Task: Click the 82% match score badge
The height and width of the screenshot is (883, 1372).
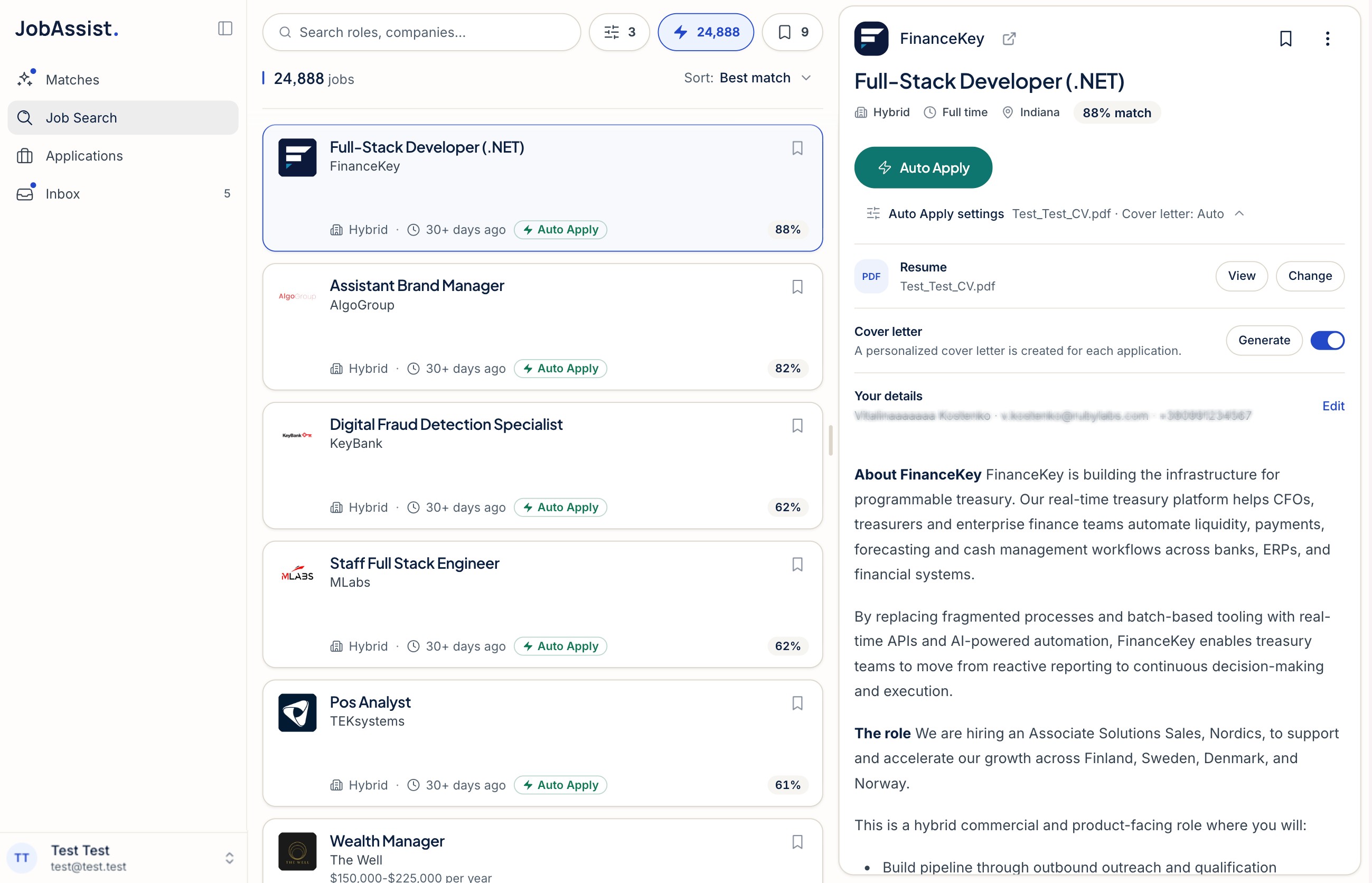Action: [788, 368]
